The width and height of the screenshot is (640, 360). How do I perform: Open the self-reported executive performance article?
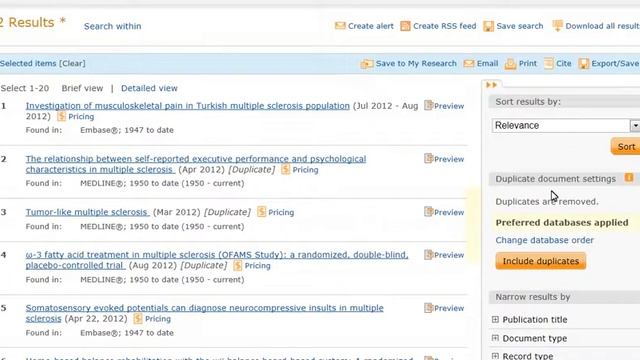[x=196, y=164]
